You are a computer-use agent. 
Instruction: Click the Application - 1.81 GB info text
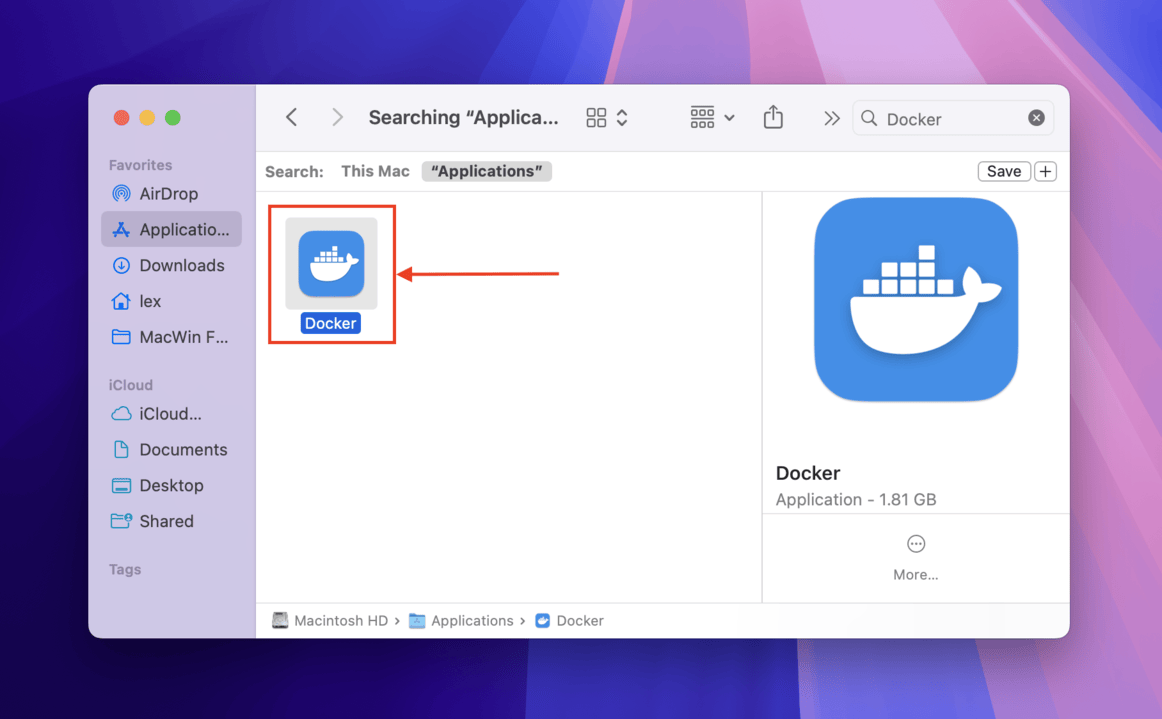click(856, 500)
